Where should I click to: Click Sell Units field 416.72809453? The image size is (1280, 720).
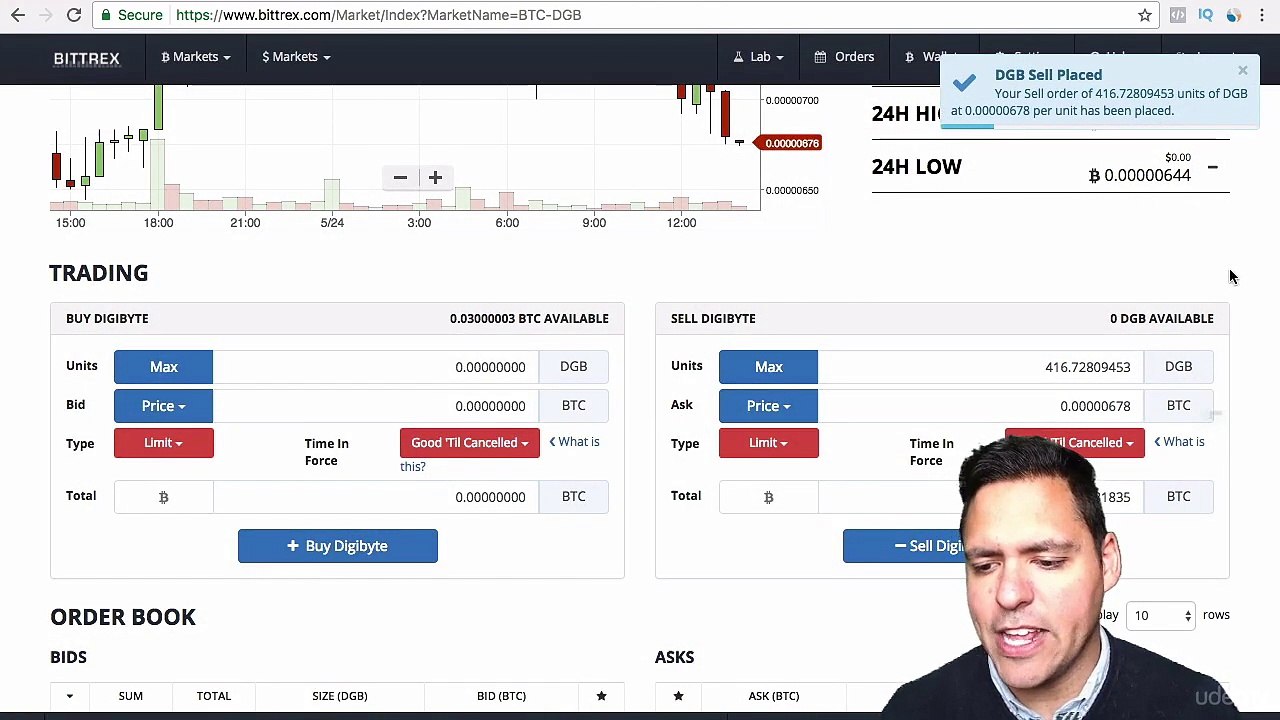980,367
